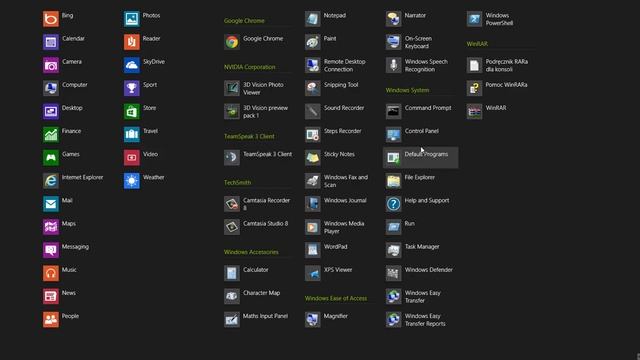Open Windows Speech Recognition icon

pyautogui.click(x=393, y=65)
